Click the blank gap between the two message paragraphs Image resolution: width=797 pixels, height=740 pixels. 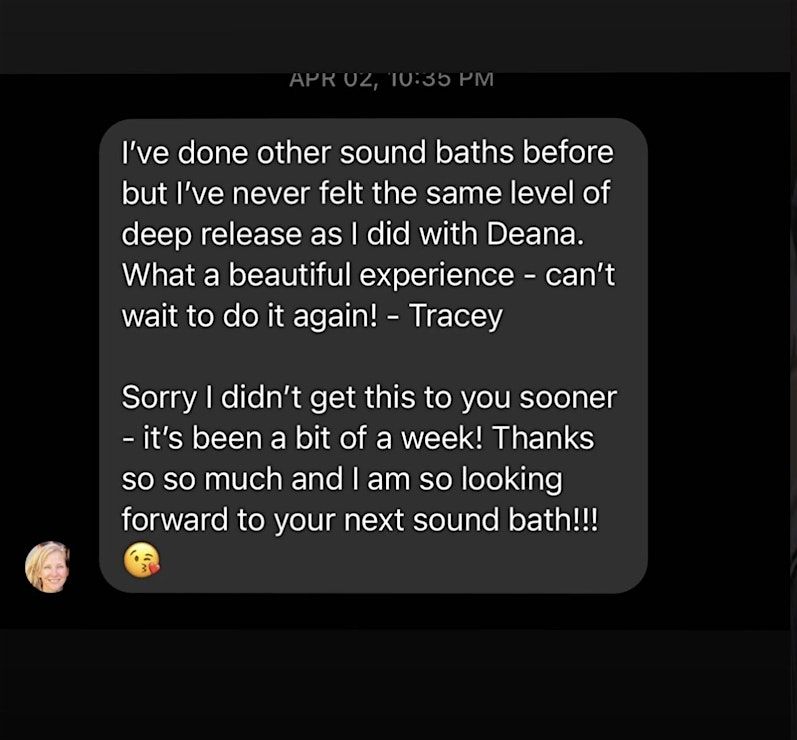pyautogui.click(x=370, y=355)
